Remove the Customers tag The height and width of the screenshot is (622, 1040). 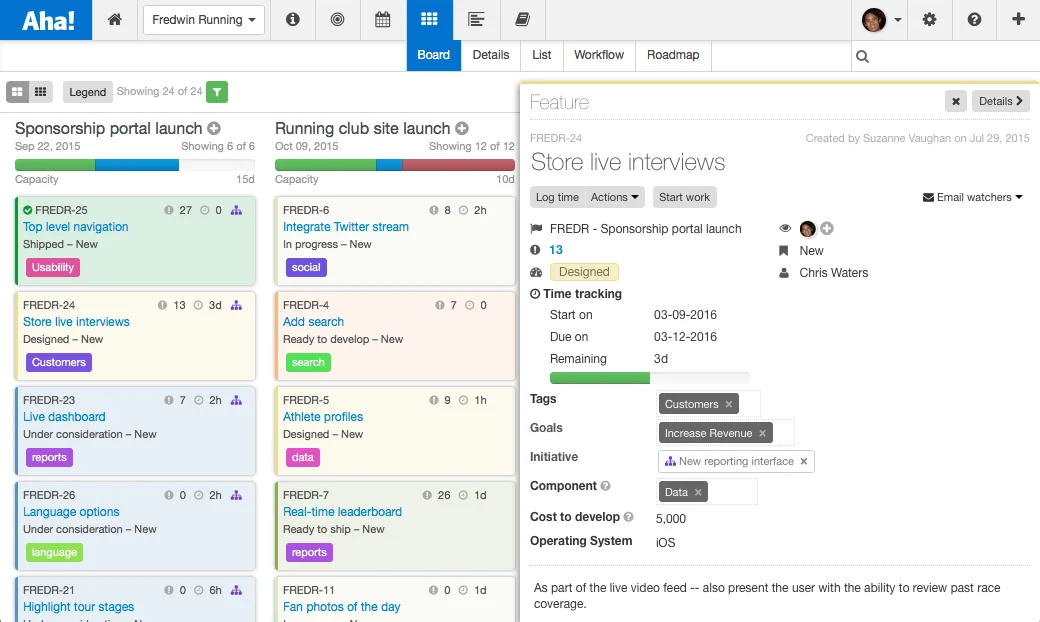(x=729, y=404)
